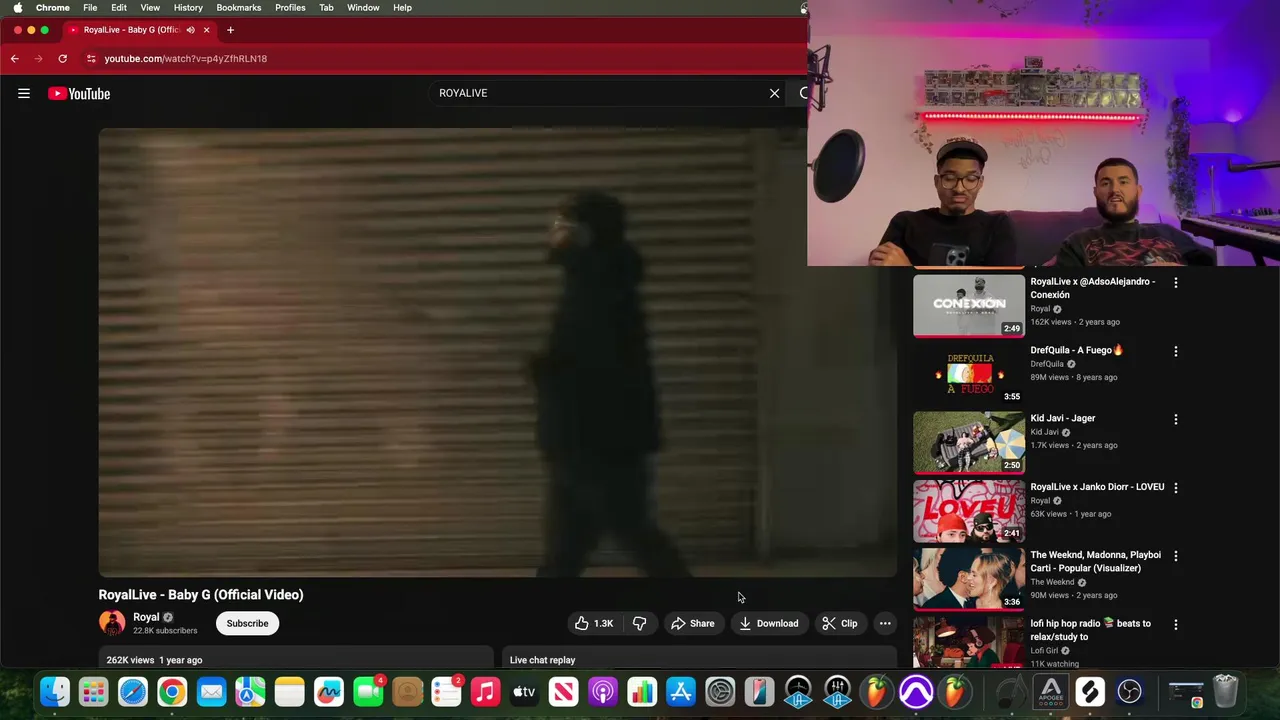Open Finder from the Dock

[x=55, y=691]
